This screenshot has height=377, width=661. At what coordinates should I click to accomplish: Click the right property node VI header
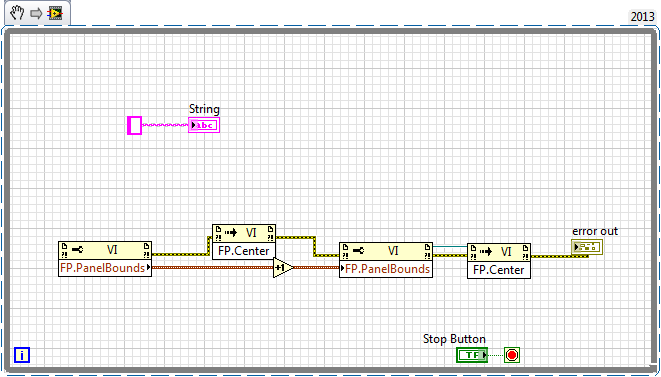[386, 251]
